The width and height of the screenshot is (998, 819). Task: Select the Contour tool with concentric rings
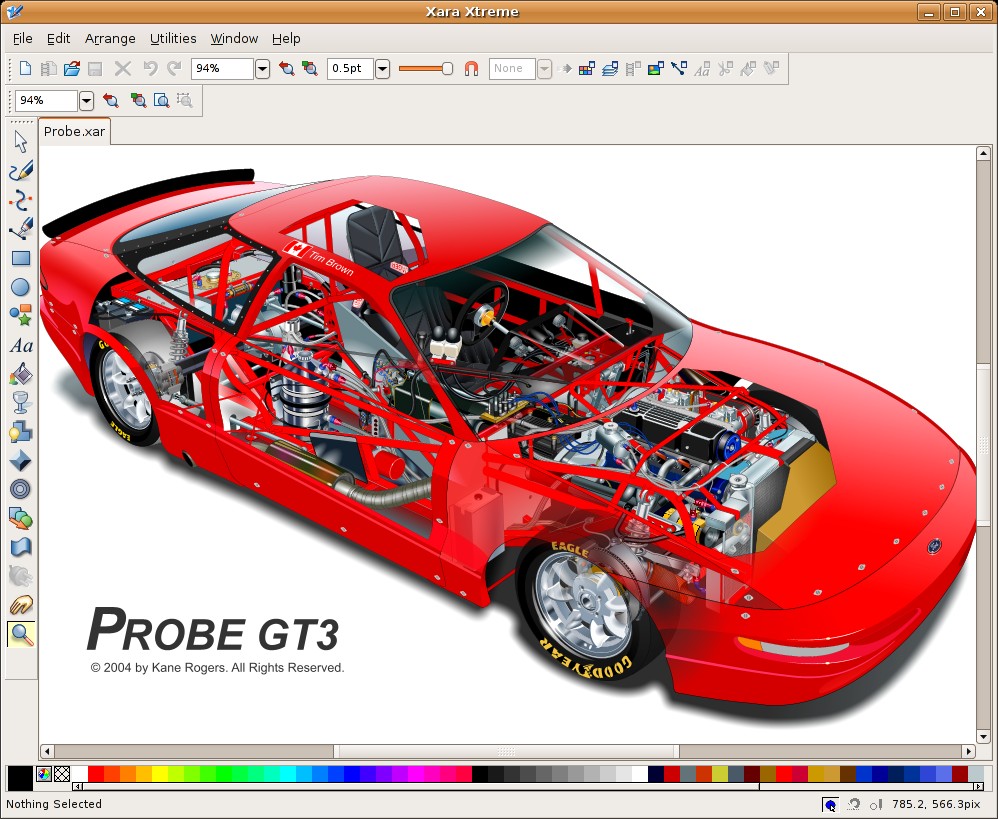(20, 489)
